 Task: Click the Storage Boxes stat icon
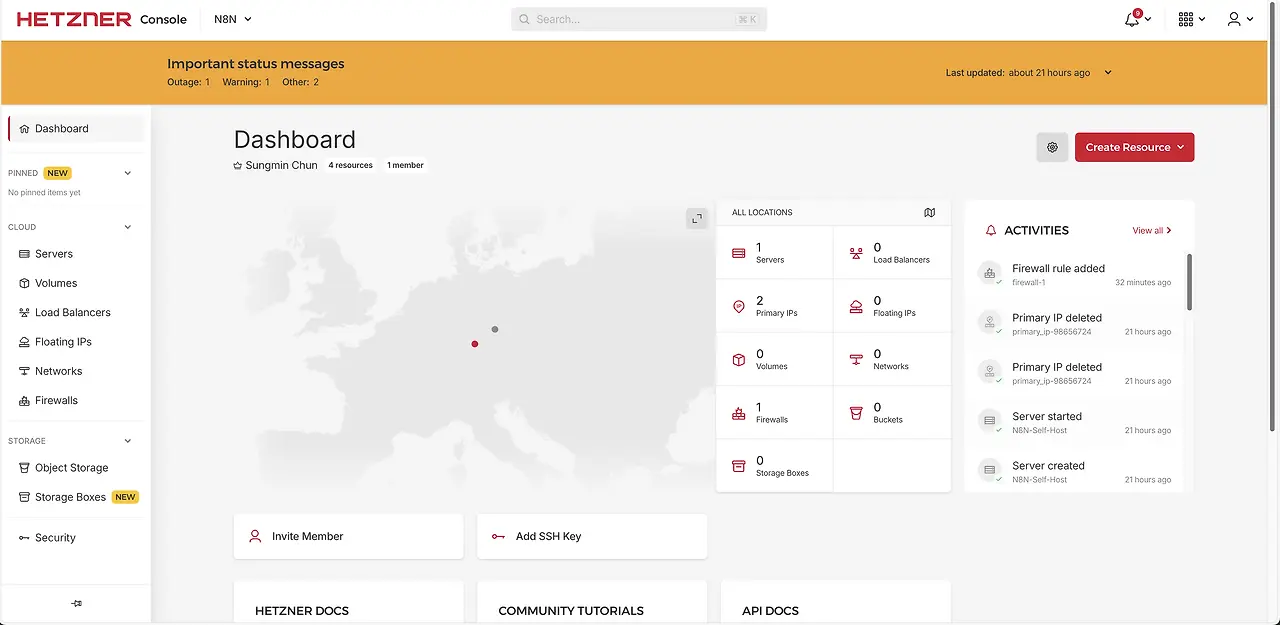739,466
